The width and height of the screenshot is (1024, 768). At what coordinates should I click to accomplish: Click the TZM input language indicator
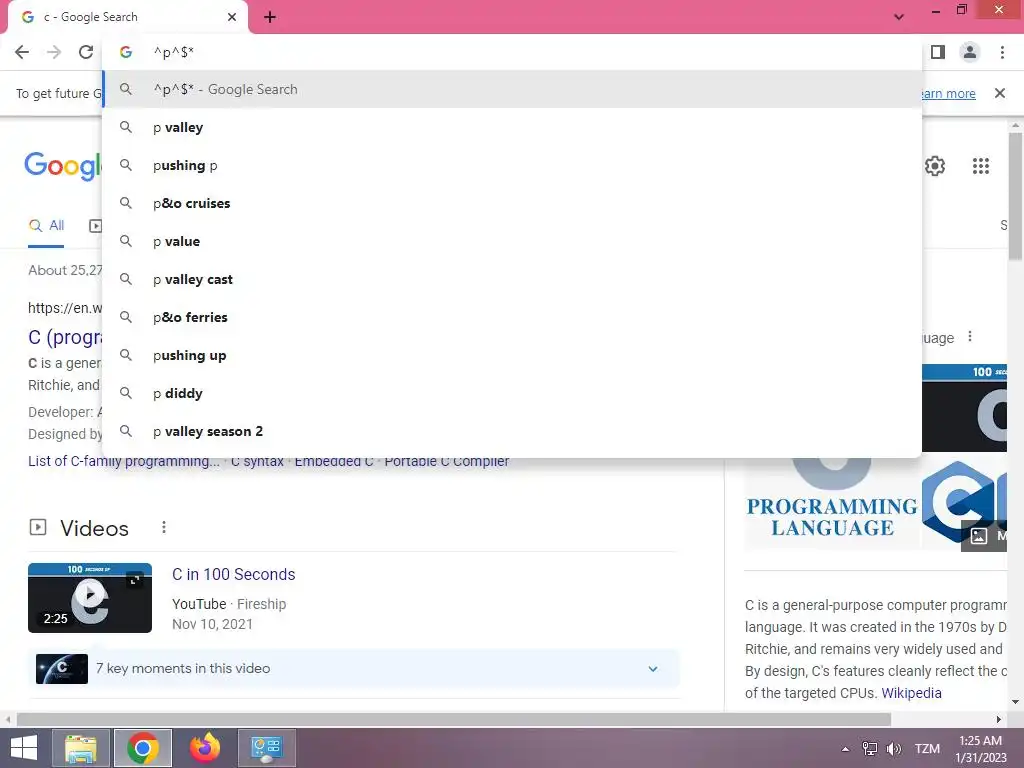tap(927, 749)
